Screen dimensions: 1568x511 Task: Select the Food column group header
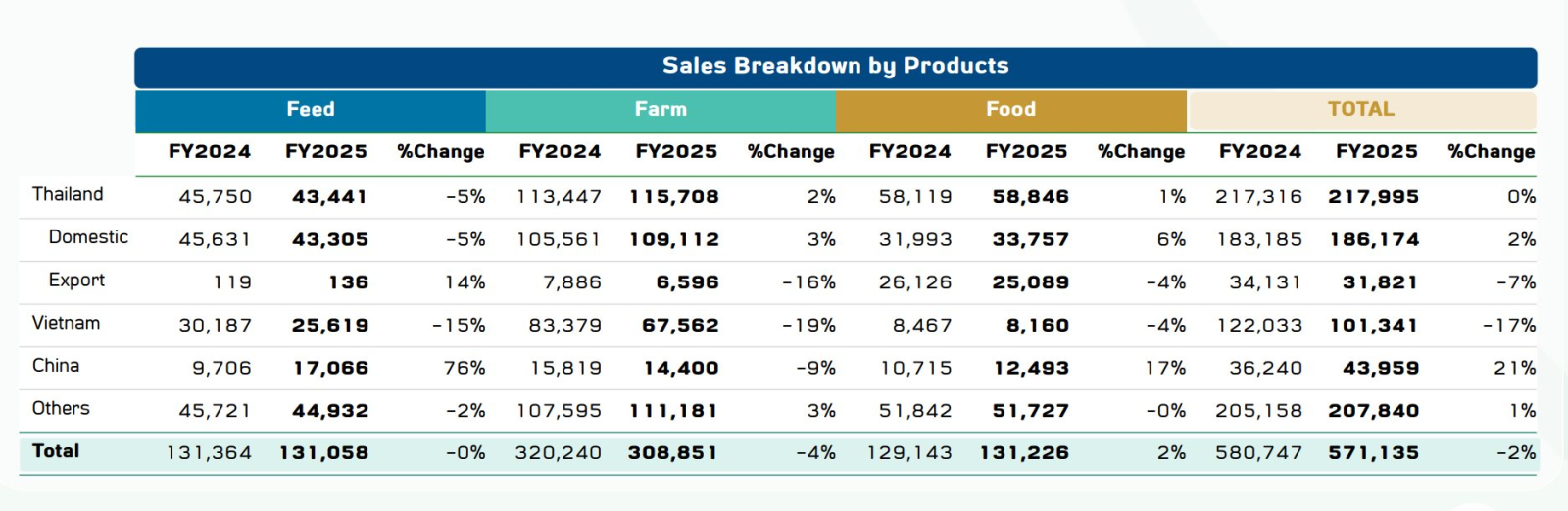tap(1010, 110)
